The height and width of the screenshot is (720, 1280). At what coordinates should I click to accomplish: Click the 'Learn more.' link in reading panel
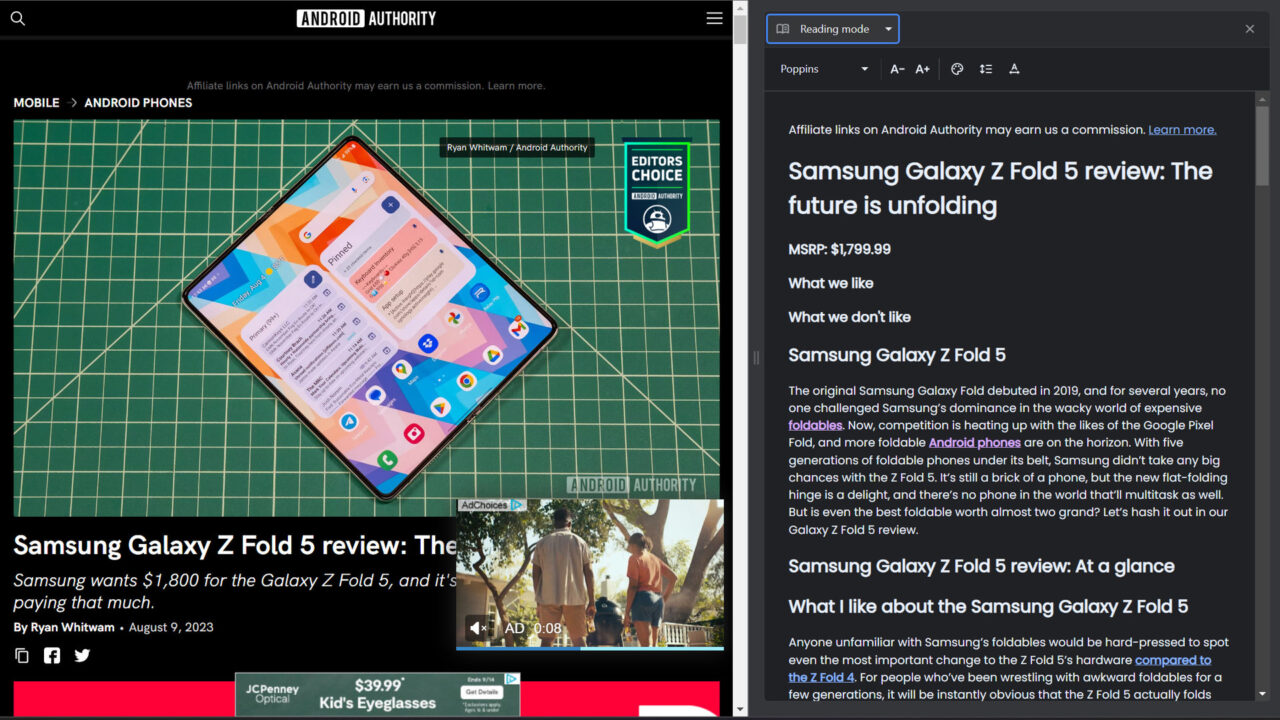(1182, 130)
